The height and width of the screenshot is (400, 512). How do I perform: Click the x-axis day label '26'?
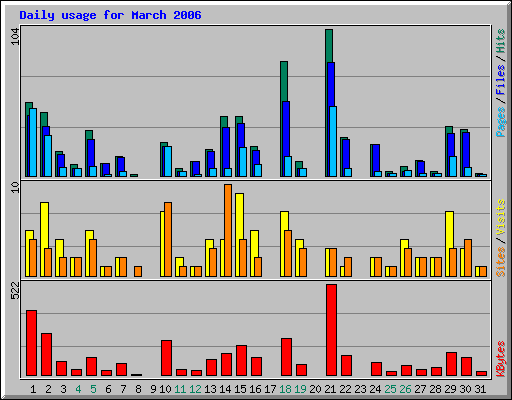coord(405,389)
